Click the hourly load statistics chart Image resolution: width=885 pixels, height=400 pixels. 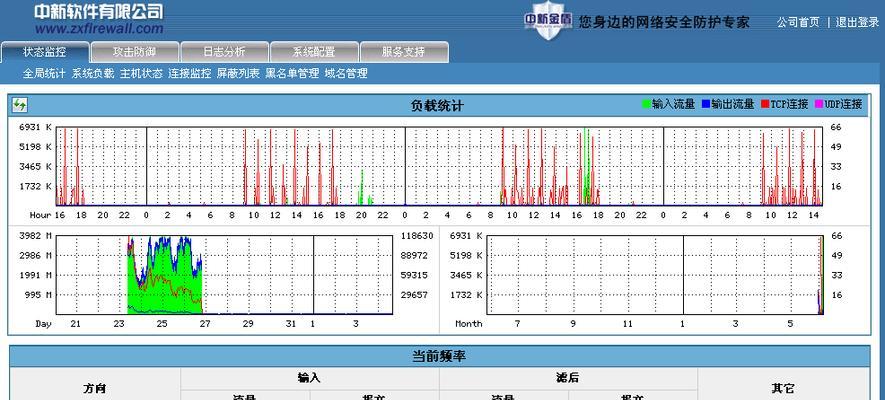click(x=439, y=166)
